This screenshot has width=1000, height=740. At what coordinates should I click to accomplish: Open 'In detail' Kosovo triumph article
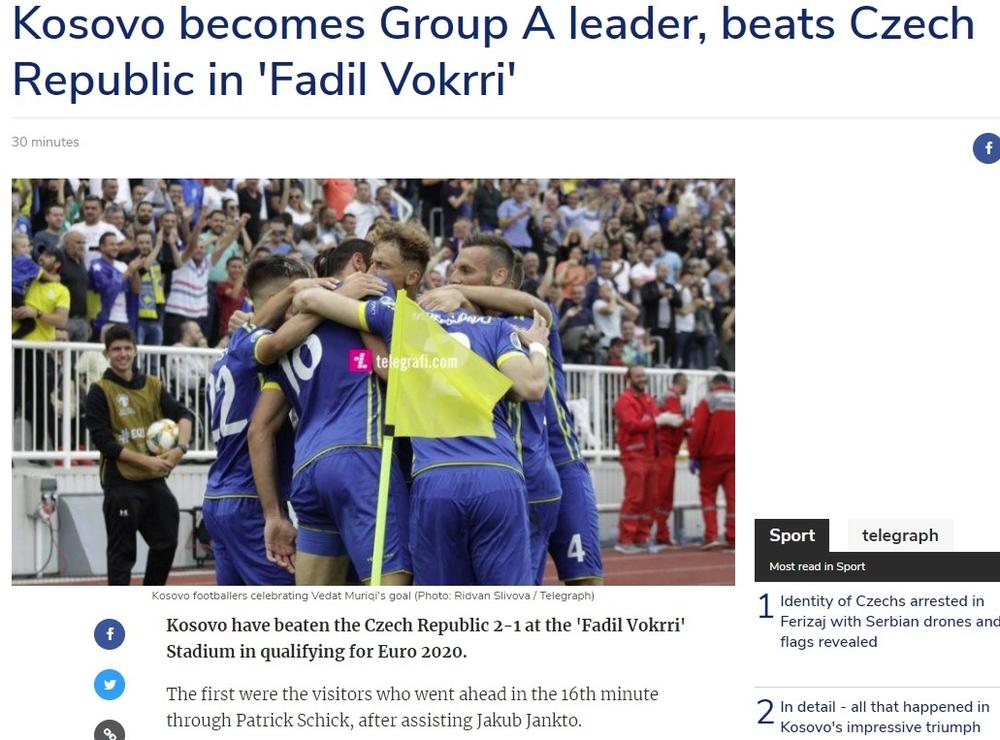coord(885,717)
